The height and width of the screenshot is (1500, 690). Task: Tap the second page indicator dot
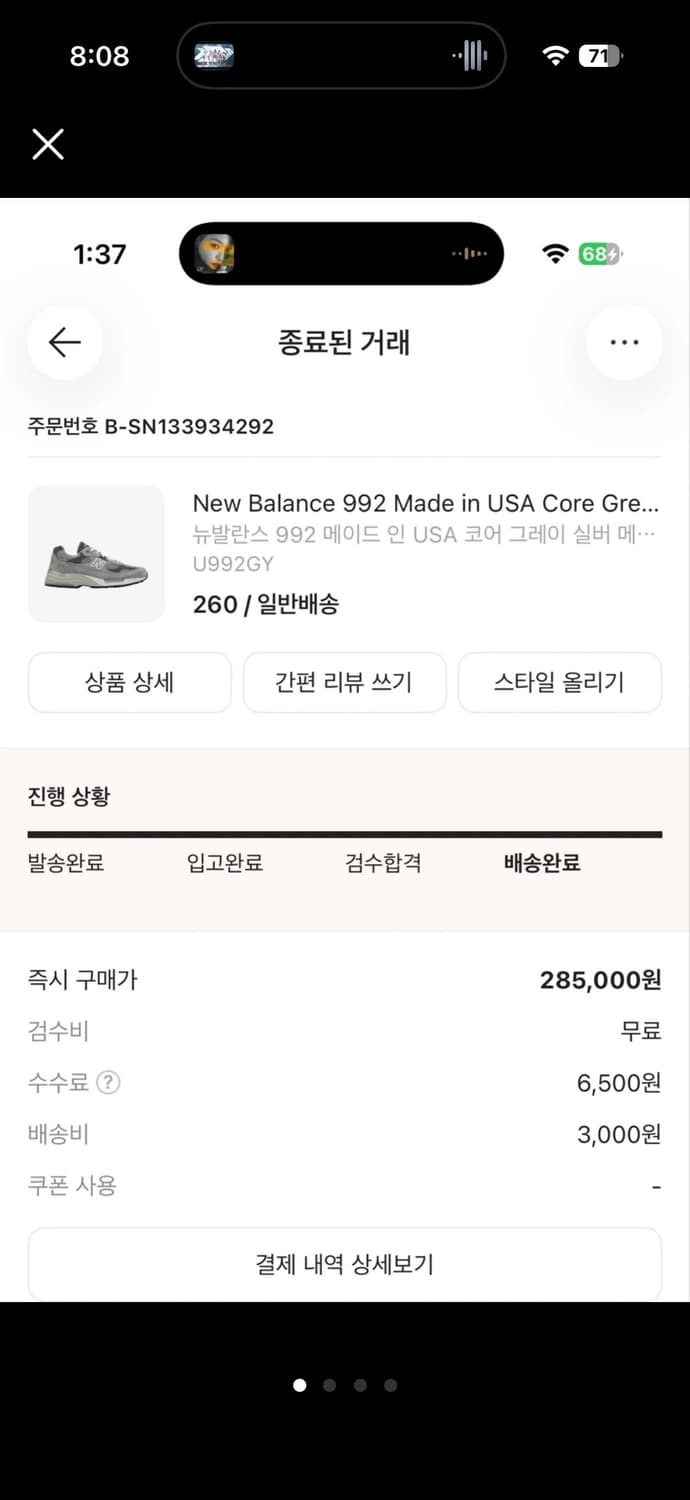[329, 1385]
